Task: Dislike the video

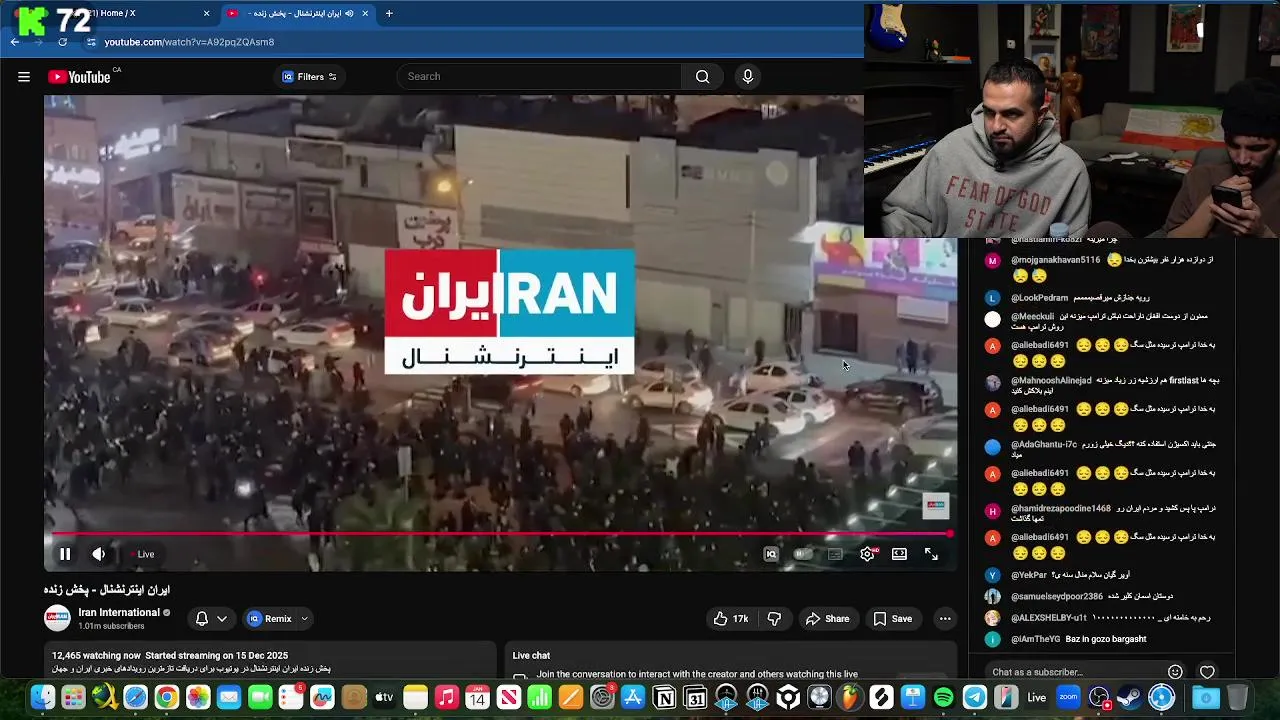Action: point(774,619)
